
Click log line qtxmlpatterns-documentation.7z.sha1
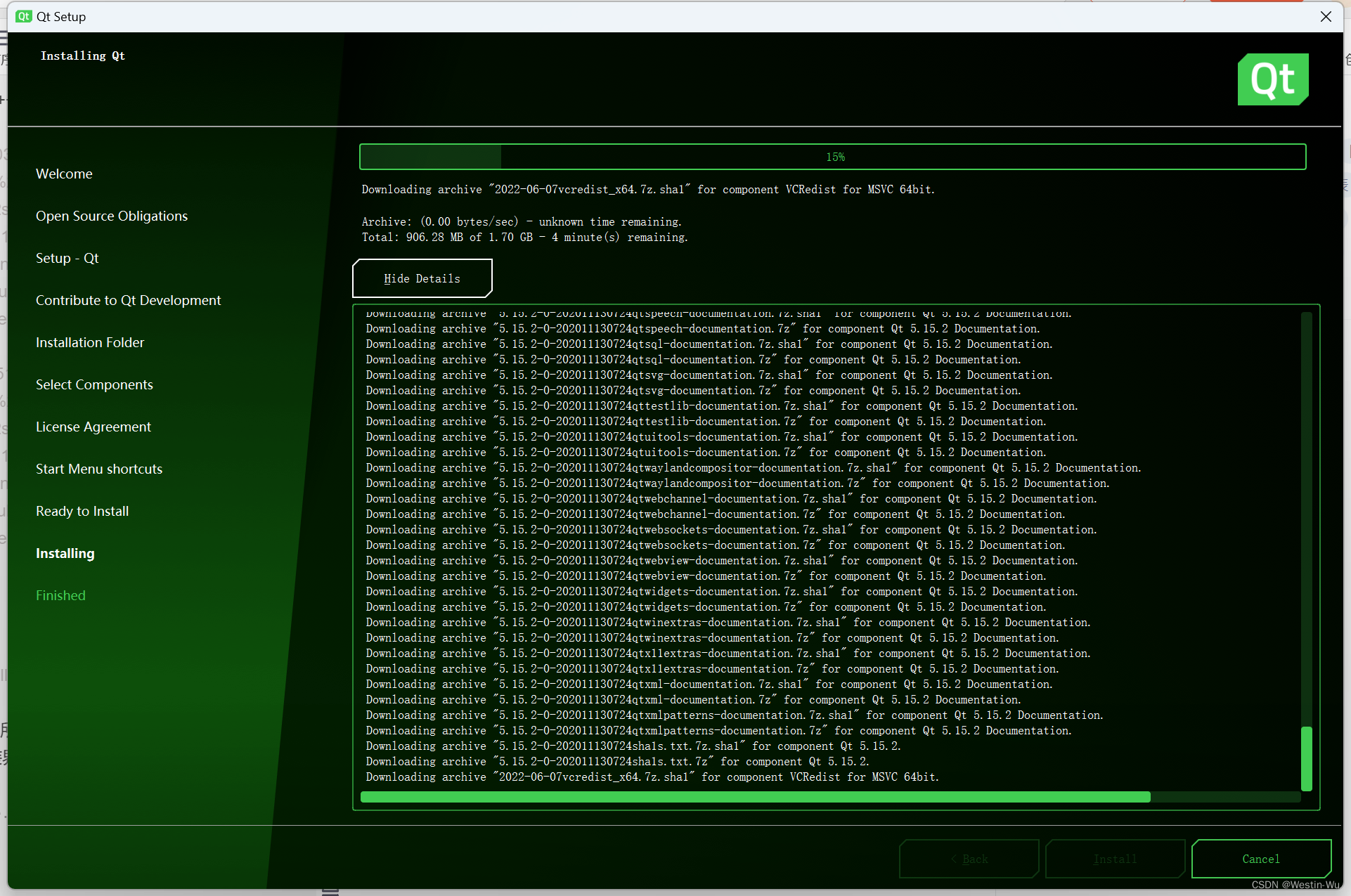click(735, 715)
